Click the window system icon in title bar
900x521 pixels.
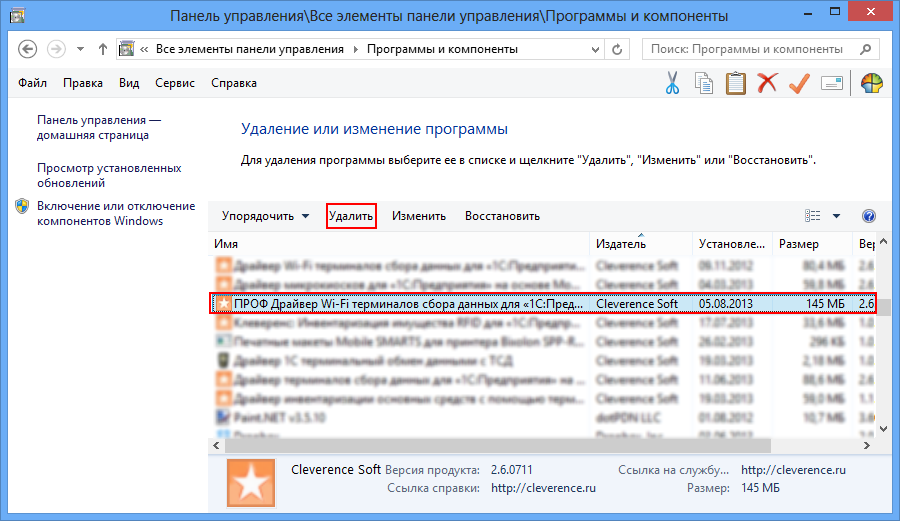click(x=17, y=15)
